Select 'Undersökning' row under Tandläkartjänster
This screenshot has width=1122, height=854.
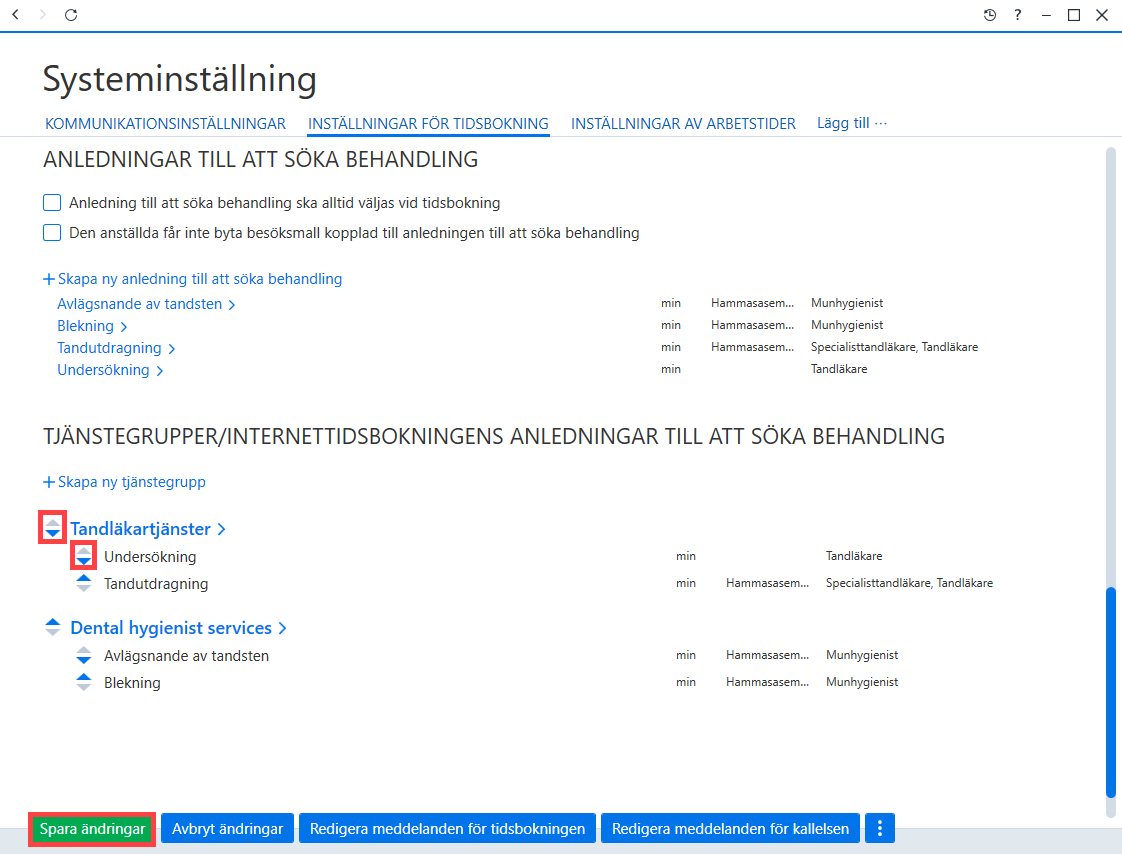point(150,557)
